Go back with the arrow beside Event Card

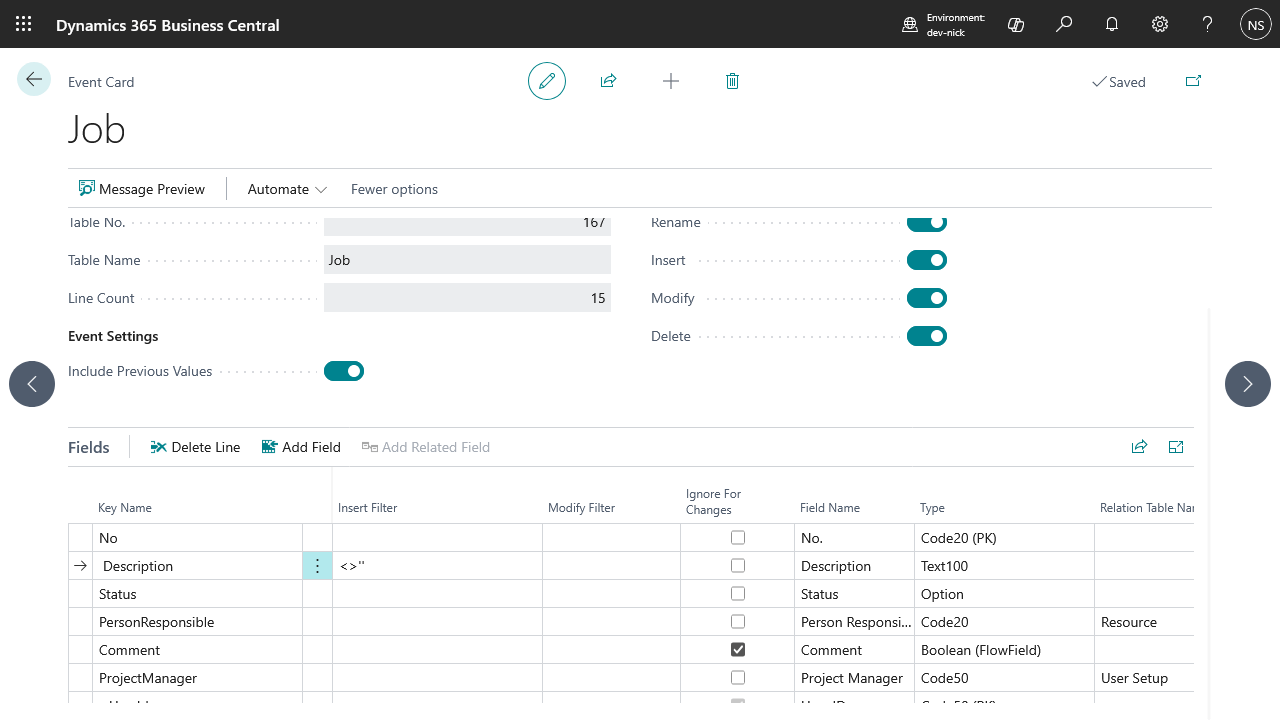[34, 80]
